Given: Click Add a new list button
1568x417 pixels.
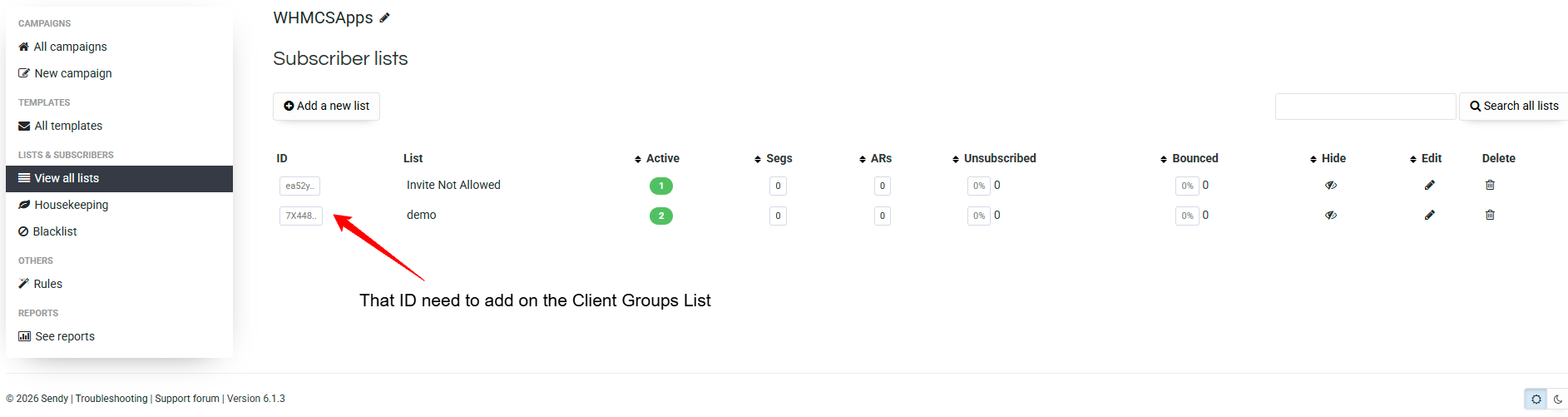Looking at the screenshot, I should (326, 106).
